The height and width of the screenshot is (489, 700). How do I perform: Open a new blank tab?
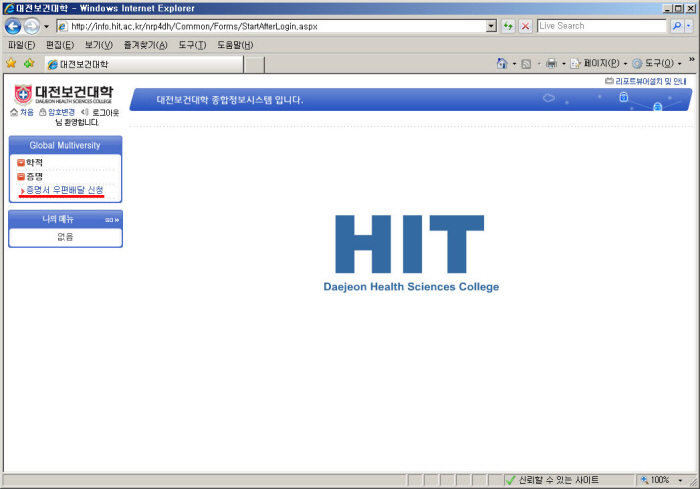254,65
